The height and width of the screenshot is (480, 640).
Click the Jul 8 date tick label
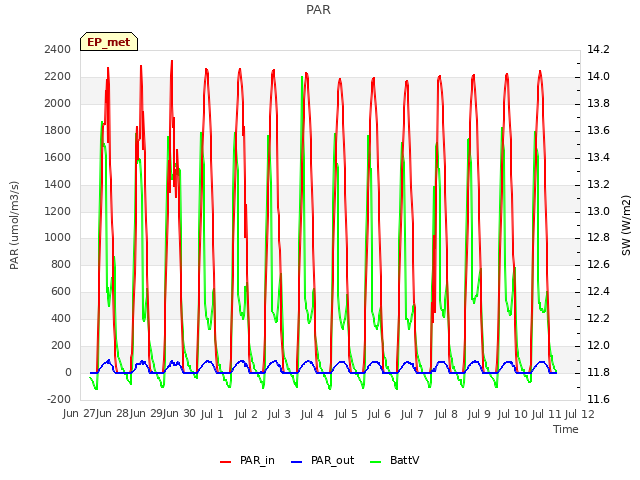click(446, 414)
